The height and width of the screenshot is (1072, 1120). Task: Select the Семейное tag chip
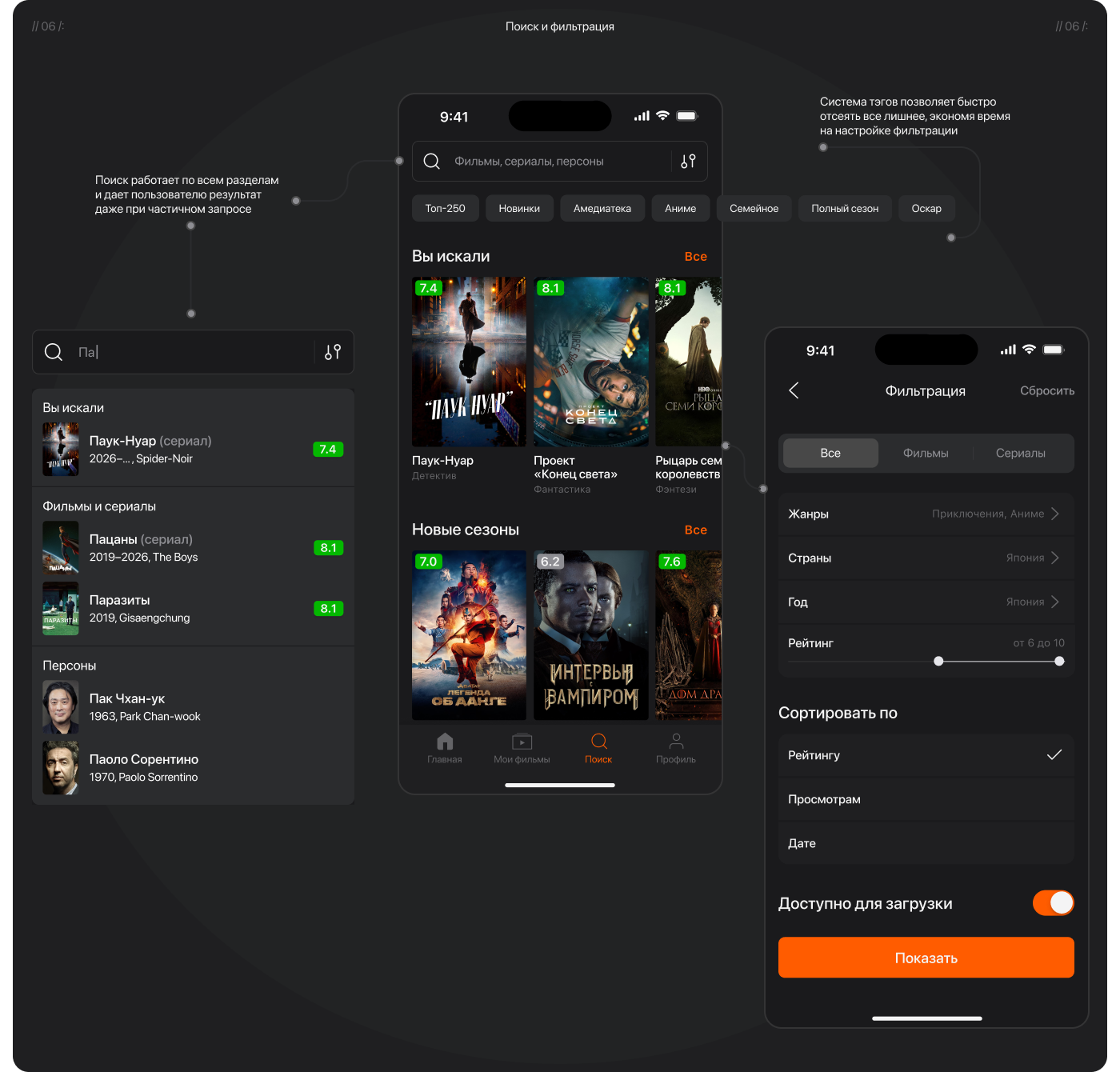pyautogui.click(x=754, y=208)
